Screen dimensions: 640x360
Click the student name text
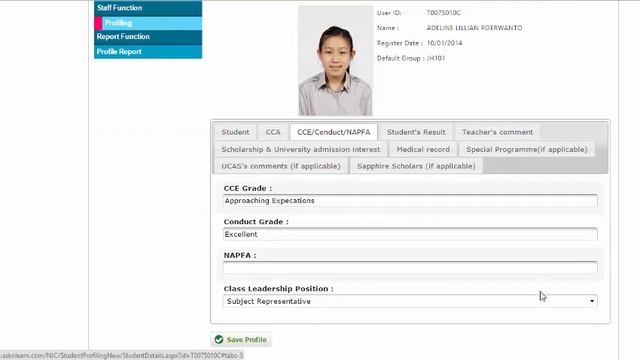(x=474, y=28)
